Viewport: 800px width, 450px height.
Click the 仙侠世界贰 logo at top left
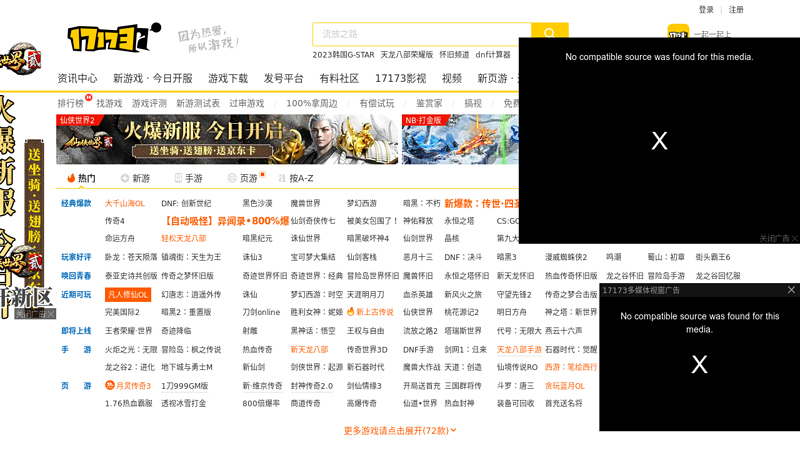tap(20, 58)
